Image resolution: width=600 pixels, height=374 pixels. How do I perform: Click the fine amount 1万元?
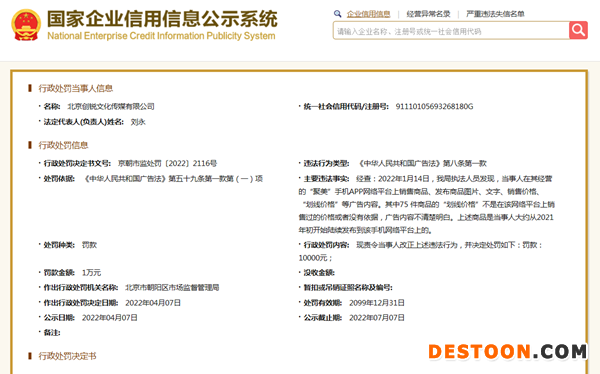click(x=91, y=273)
